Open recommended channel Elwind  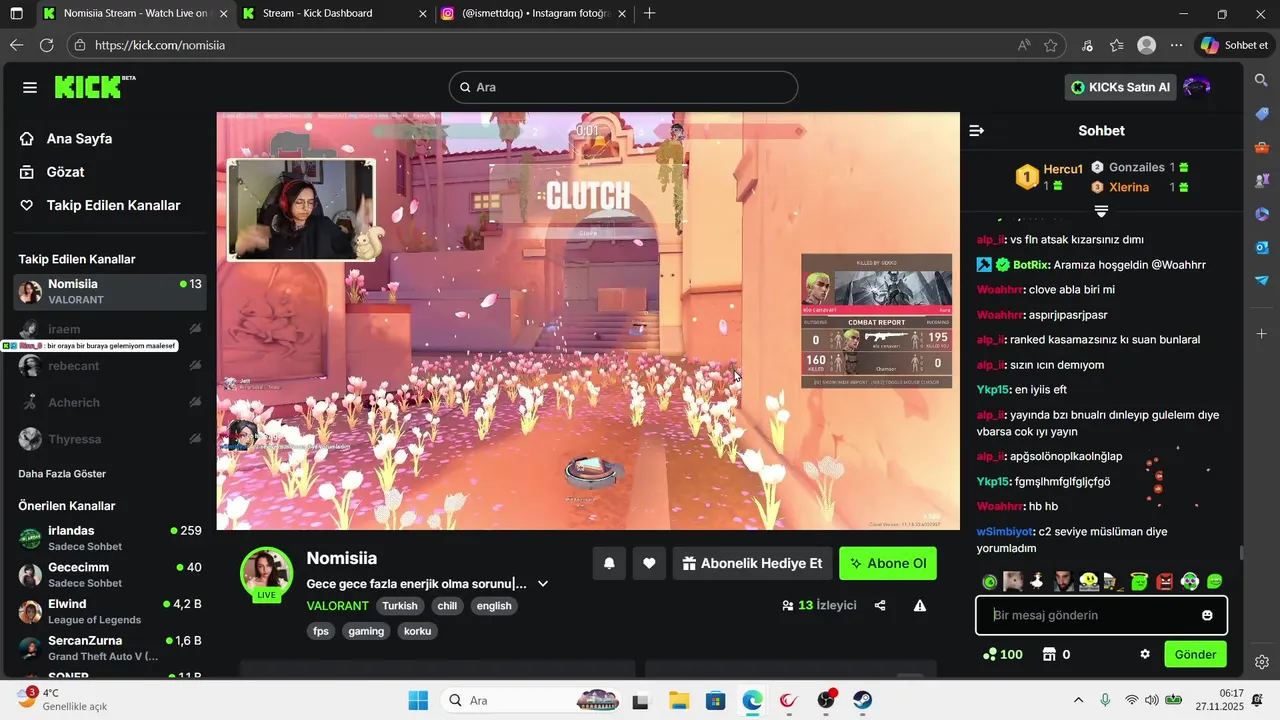tap(111, 611)
